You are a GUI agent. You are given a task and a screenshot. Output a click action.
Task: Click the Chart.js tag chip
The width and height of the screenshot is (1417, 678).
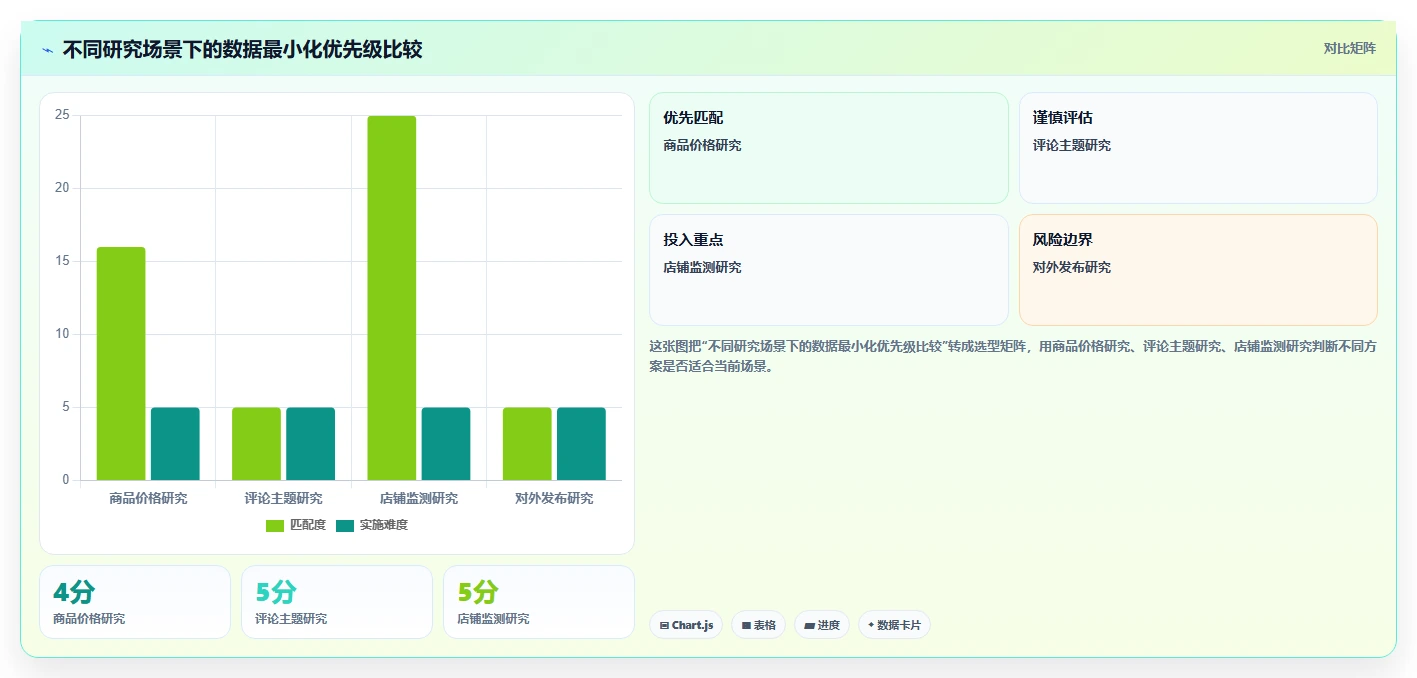click(686, 625)
